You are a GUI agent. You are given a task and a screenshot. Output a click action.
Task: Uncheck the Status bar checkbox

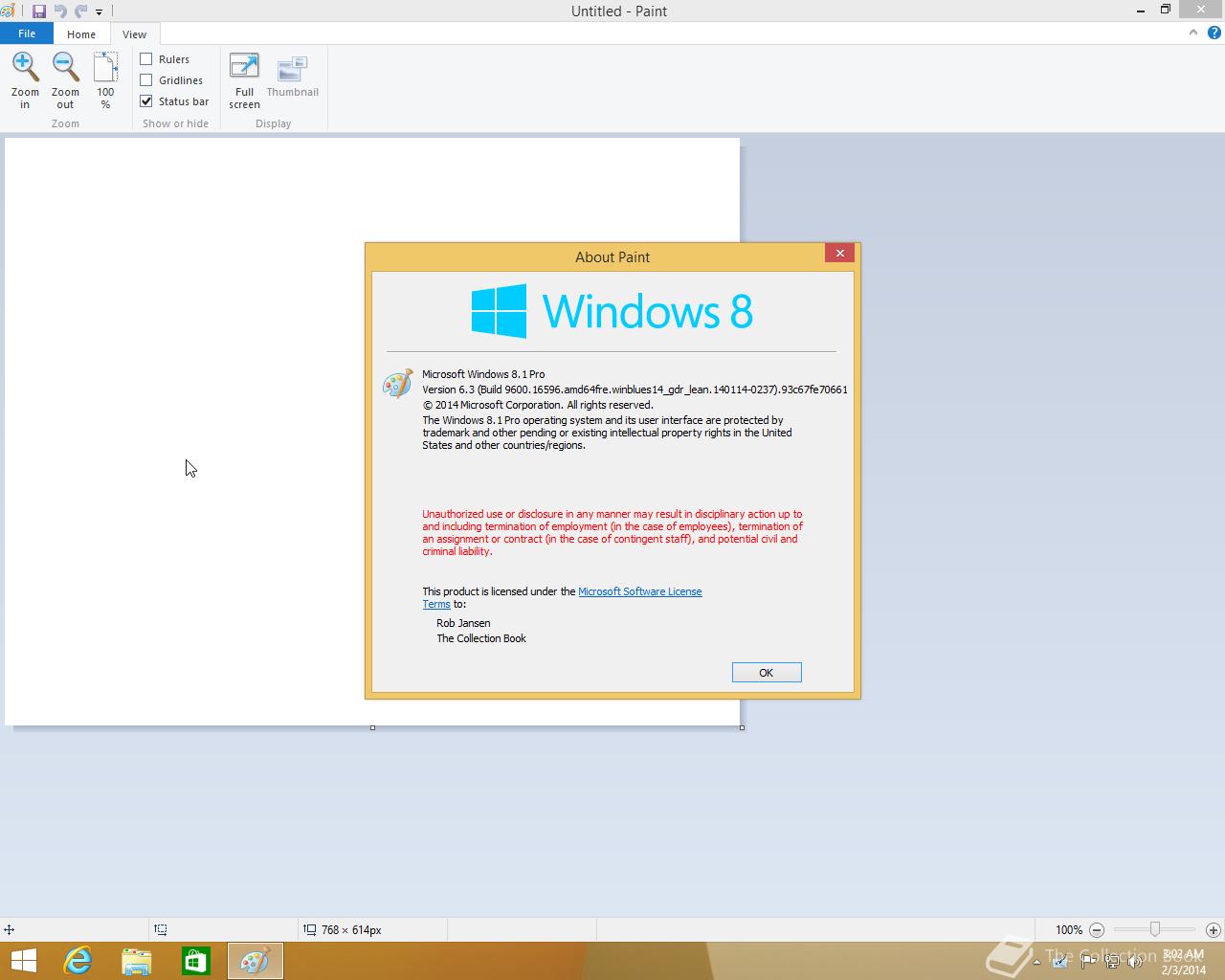click(146, 100)
